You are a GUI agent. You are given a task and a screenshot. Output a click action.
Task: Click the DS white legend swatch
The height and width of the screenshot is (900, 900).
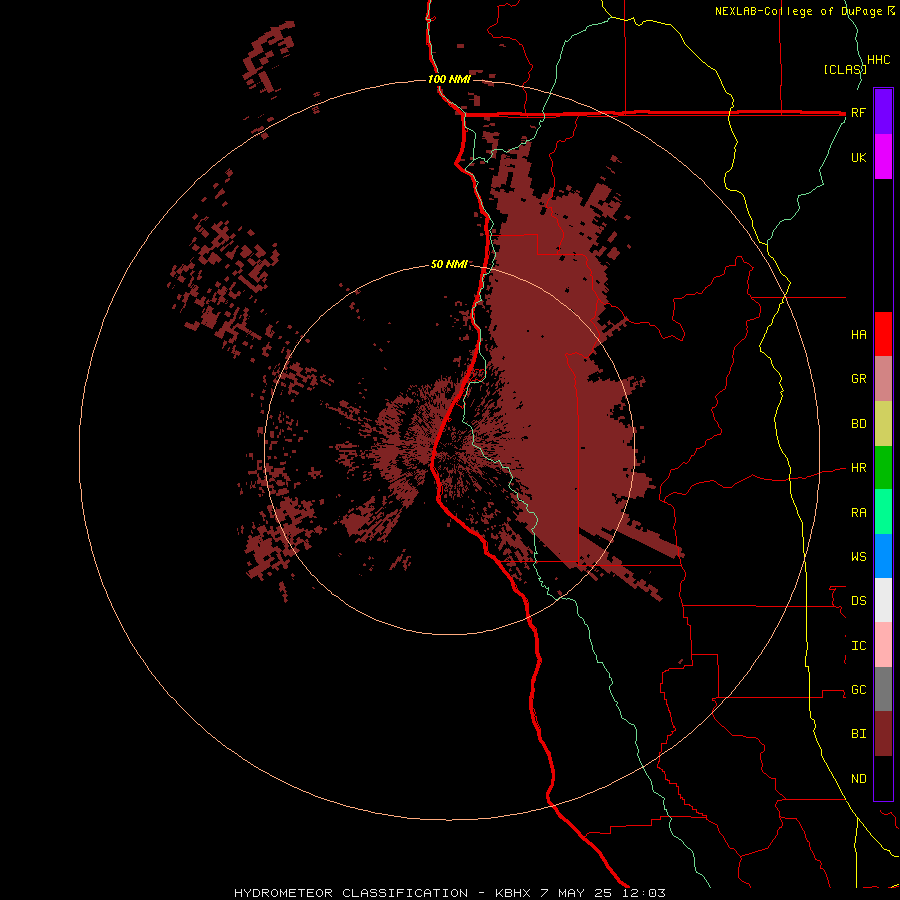[x=883, y=600]
